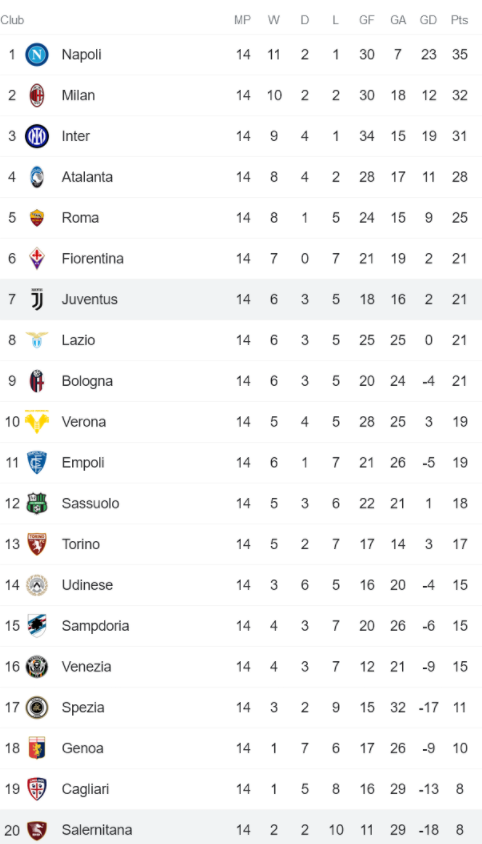482x844 pixels.
Task: Select the Genoa team badge
Action: 37,748
